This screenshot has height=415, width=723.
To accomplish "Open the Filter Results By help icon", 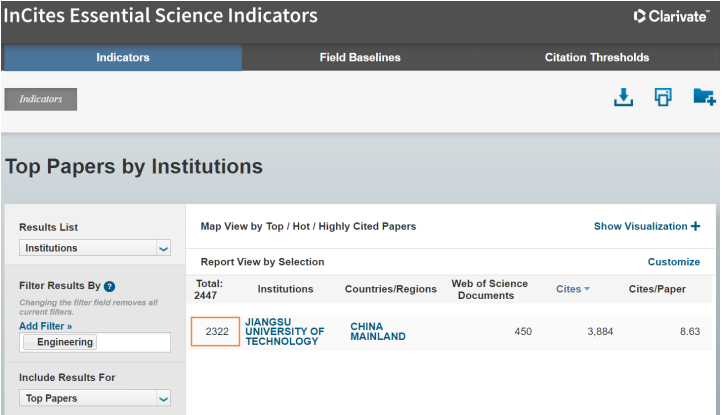I will (x=109, y=286).
